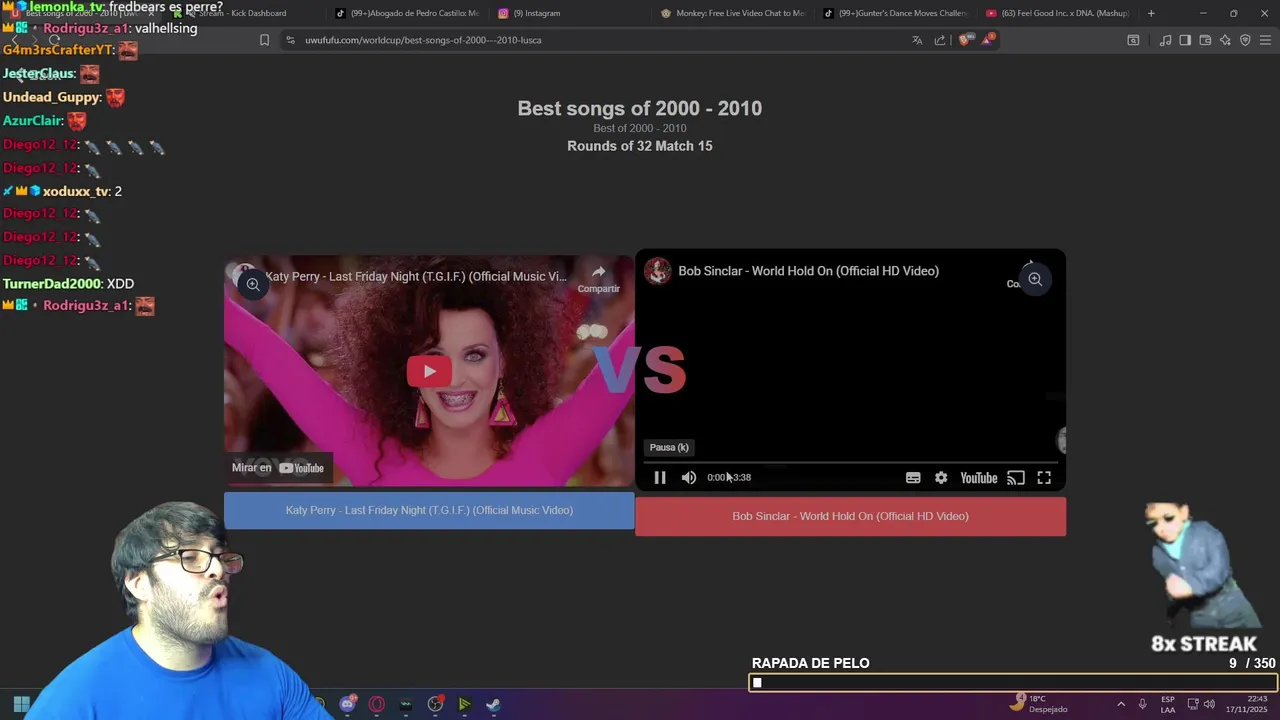The width and height of the screenshot is (1280, 720).
Task: Open a new browser tab
Action: 1151,13
